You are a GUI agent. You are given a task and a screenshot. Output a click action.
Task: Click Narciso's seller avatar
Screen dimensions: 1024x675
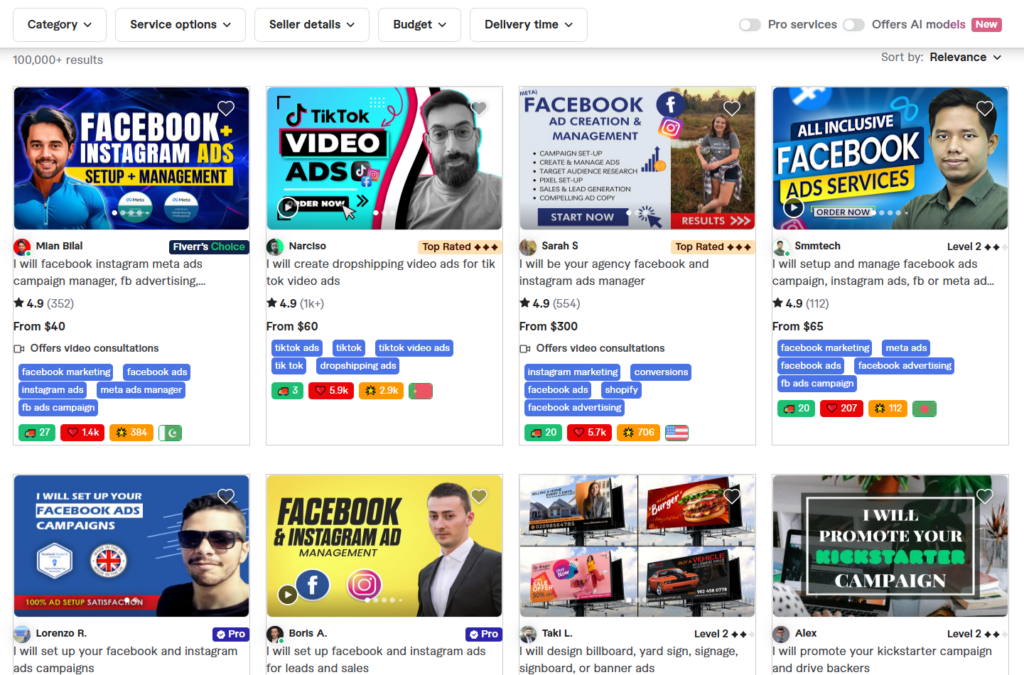click(275, 247)
